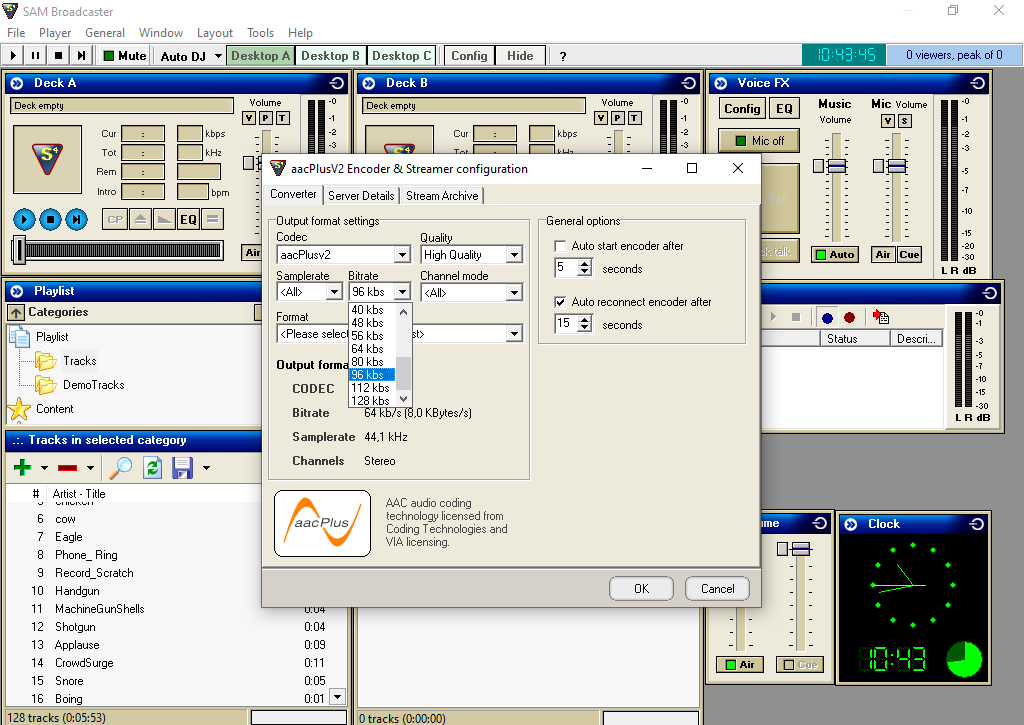Select 128 kbs from bitrate list

tap(370, 401)
